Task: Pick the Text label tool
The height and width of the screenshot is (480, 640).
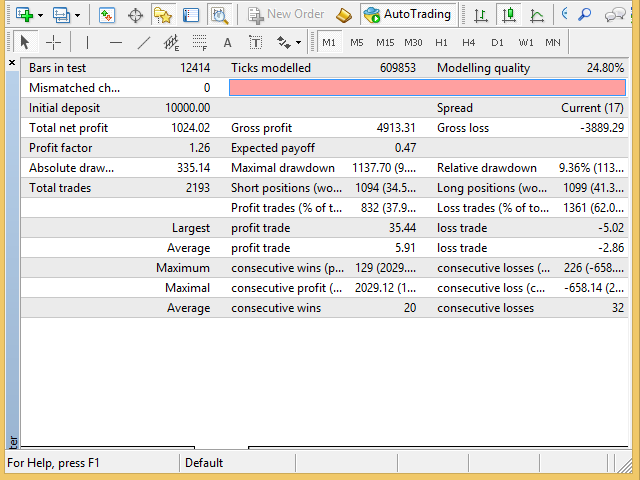Action: (227, 42)
